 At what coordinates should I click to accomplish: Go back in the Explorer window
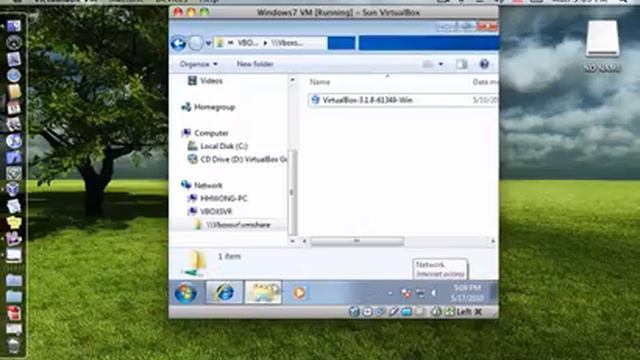(178, 43)
